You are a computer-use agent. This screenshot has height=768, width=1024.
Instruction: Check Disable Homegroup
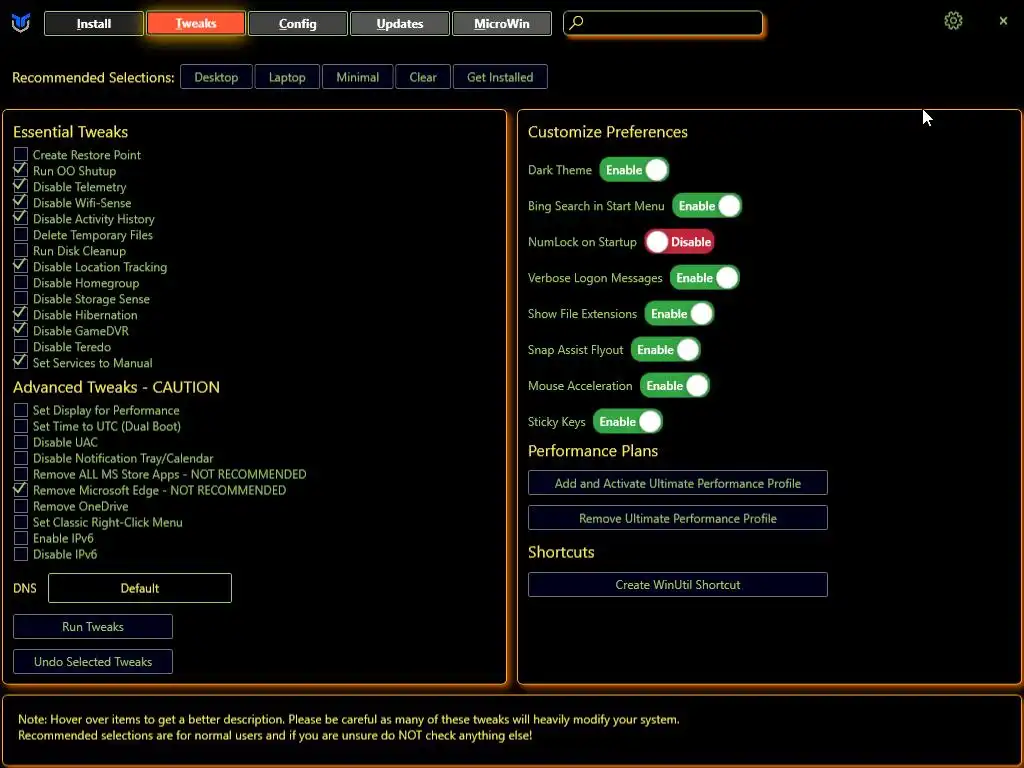click(x=21, y=283)
